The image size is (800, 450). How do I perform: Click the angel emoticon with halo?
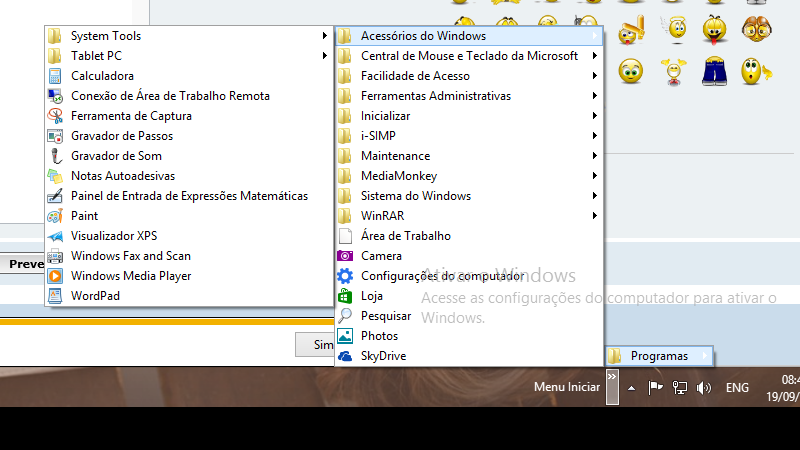(674, 29)
